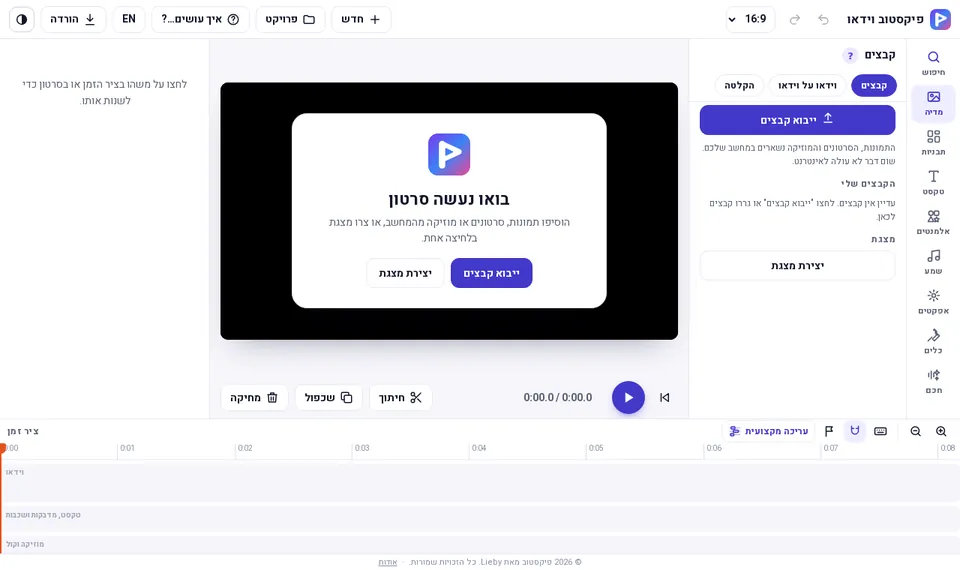960x570 pixels.
Task: Add a flag marker on timeline
Action: [x=829, y=431]
